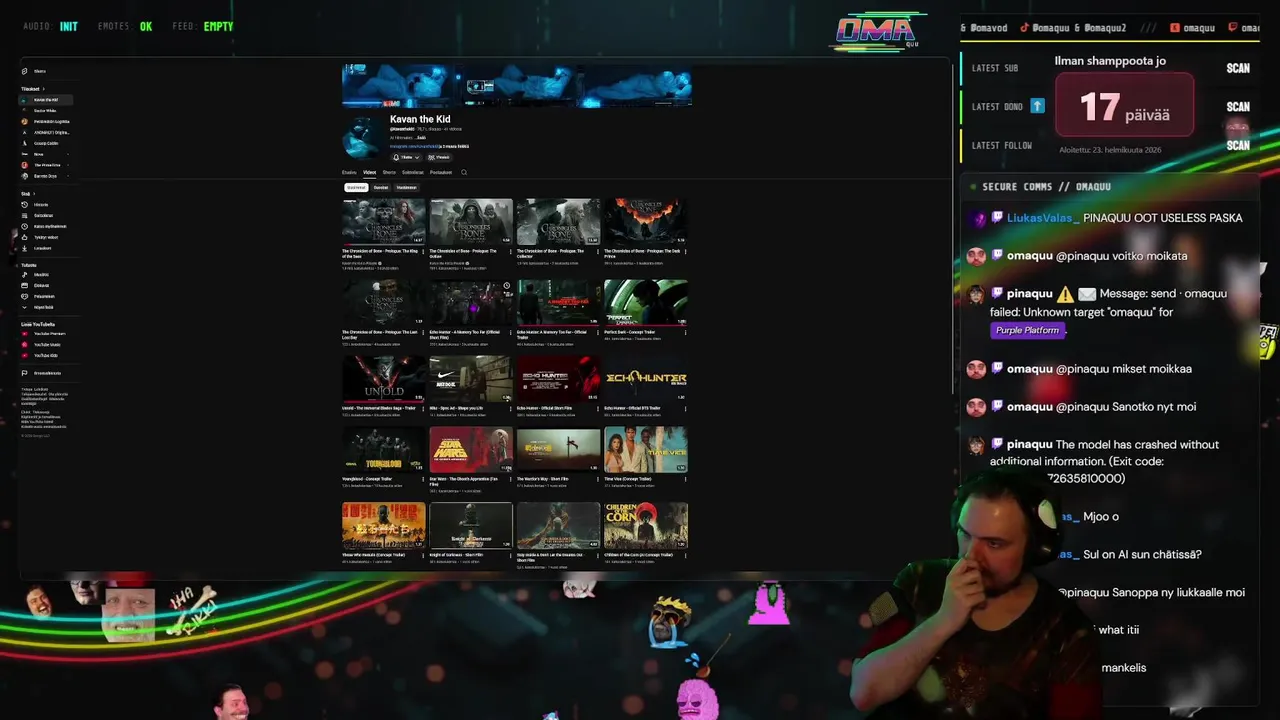Select Videot channel tab
Image resolution: width=1280 pixels, height=720 pixels.
tap(370, 172)
